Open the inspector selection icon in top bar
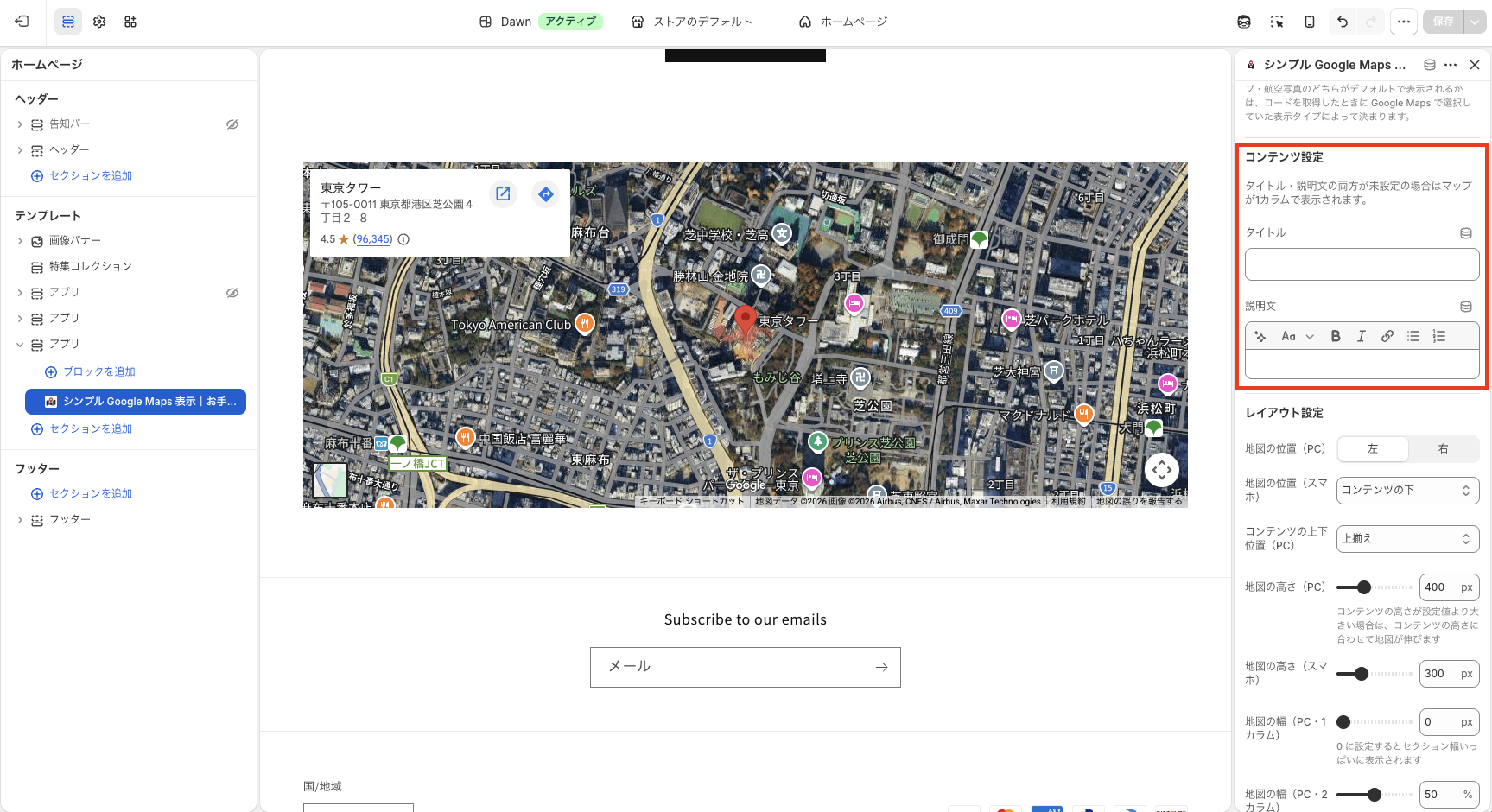 tap(1277, 22)
